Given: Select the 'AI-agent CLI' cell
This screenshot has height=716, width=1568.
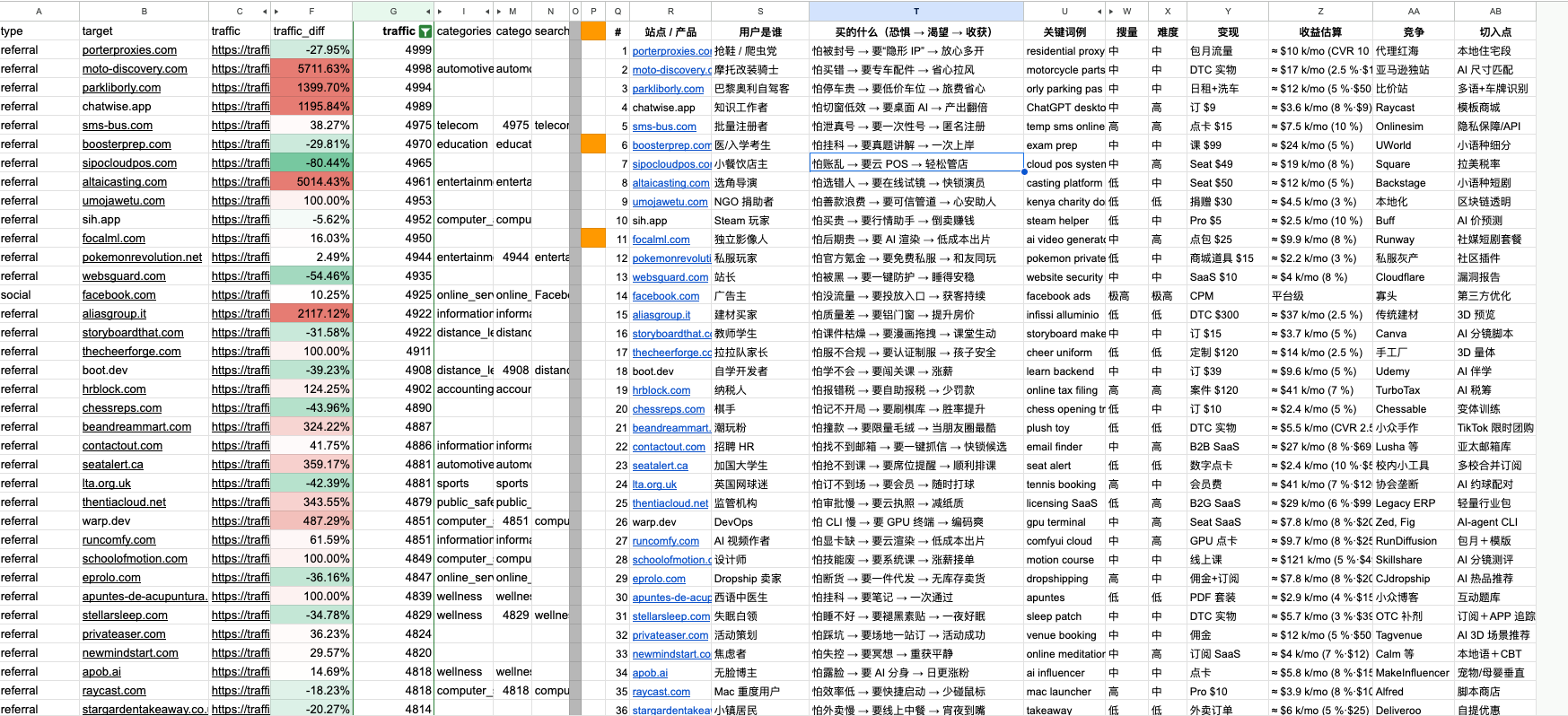Looking at the screenshot, I should tap(1494, 522).
